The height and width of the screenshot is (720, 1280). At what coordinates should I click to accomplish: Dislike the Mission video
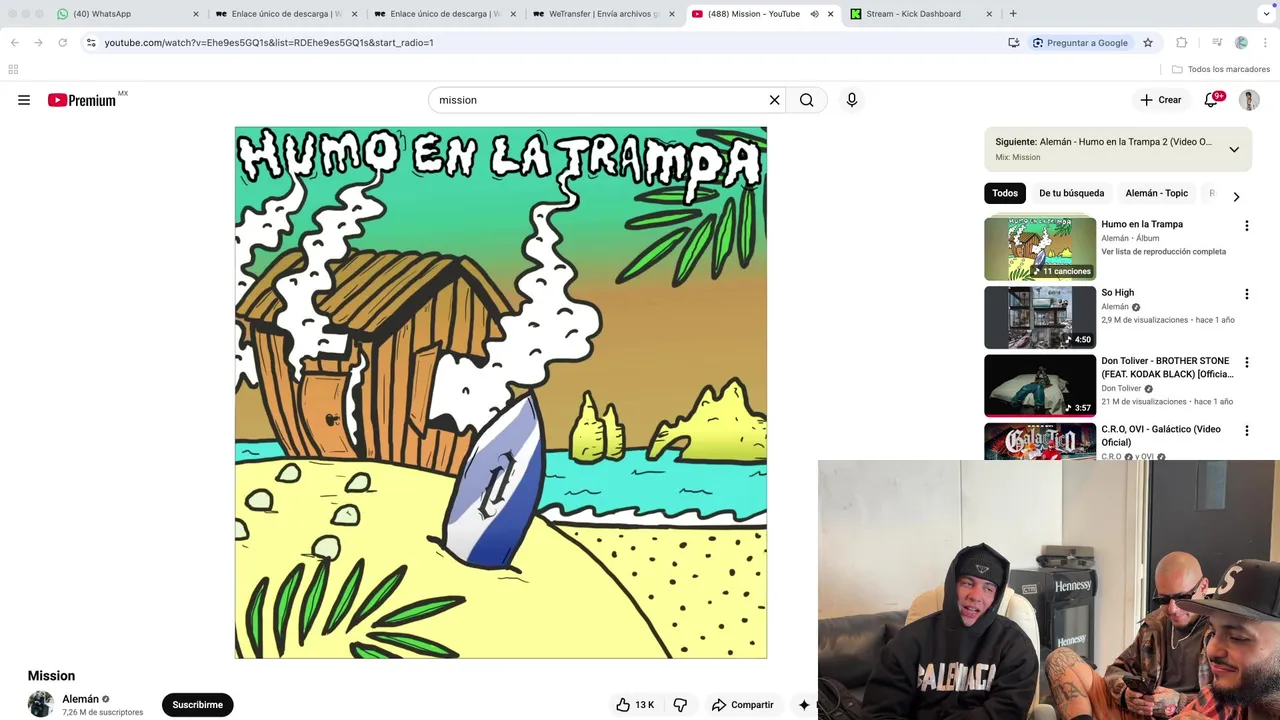point(680,705)
